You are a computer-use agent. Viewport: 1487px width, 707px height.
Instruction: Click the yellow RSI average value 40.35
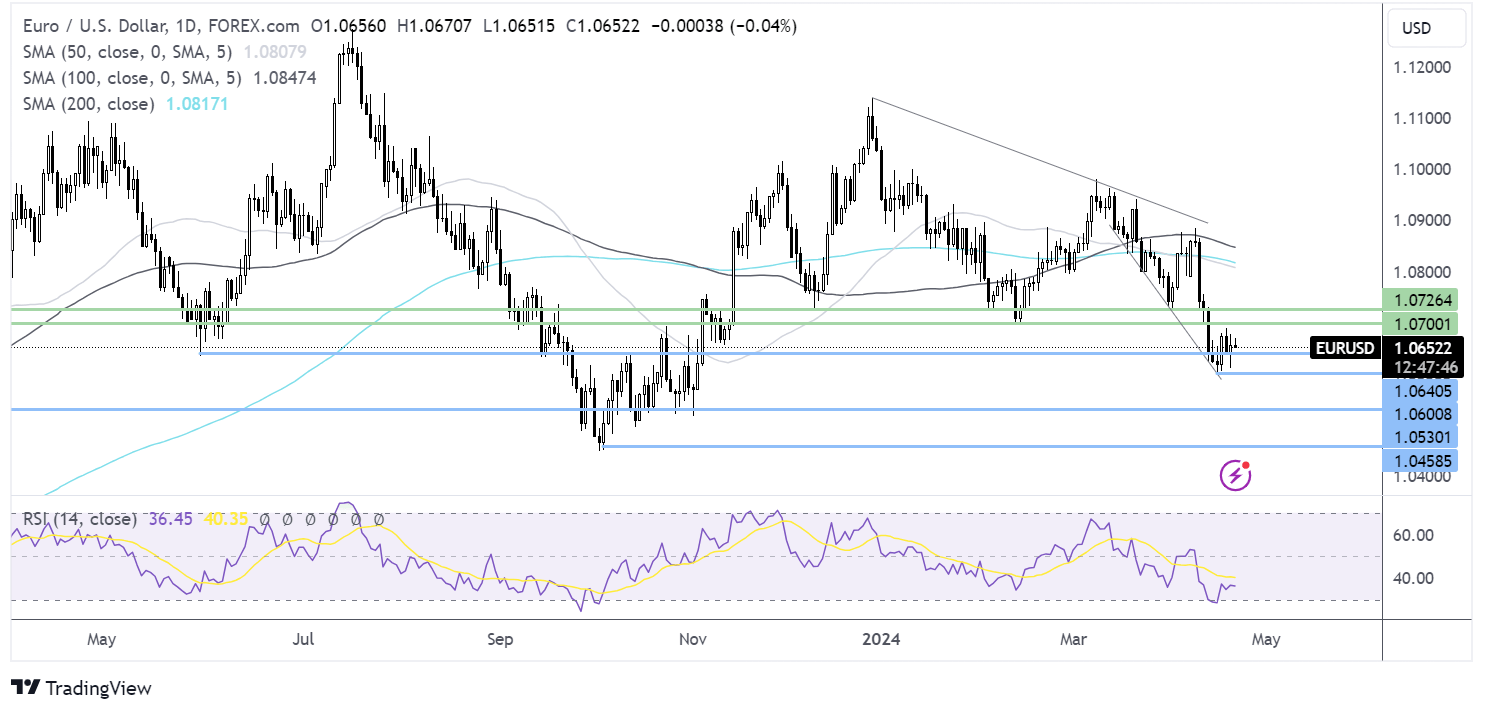[x=224, y=519]
